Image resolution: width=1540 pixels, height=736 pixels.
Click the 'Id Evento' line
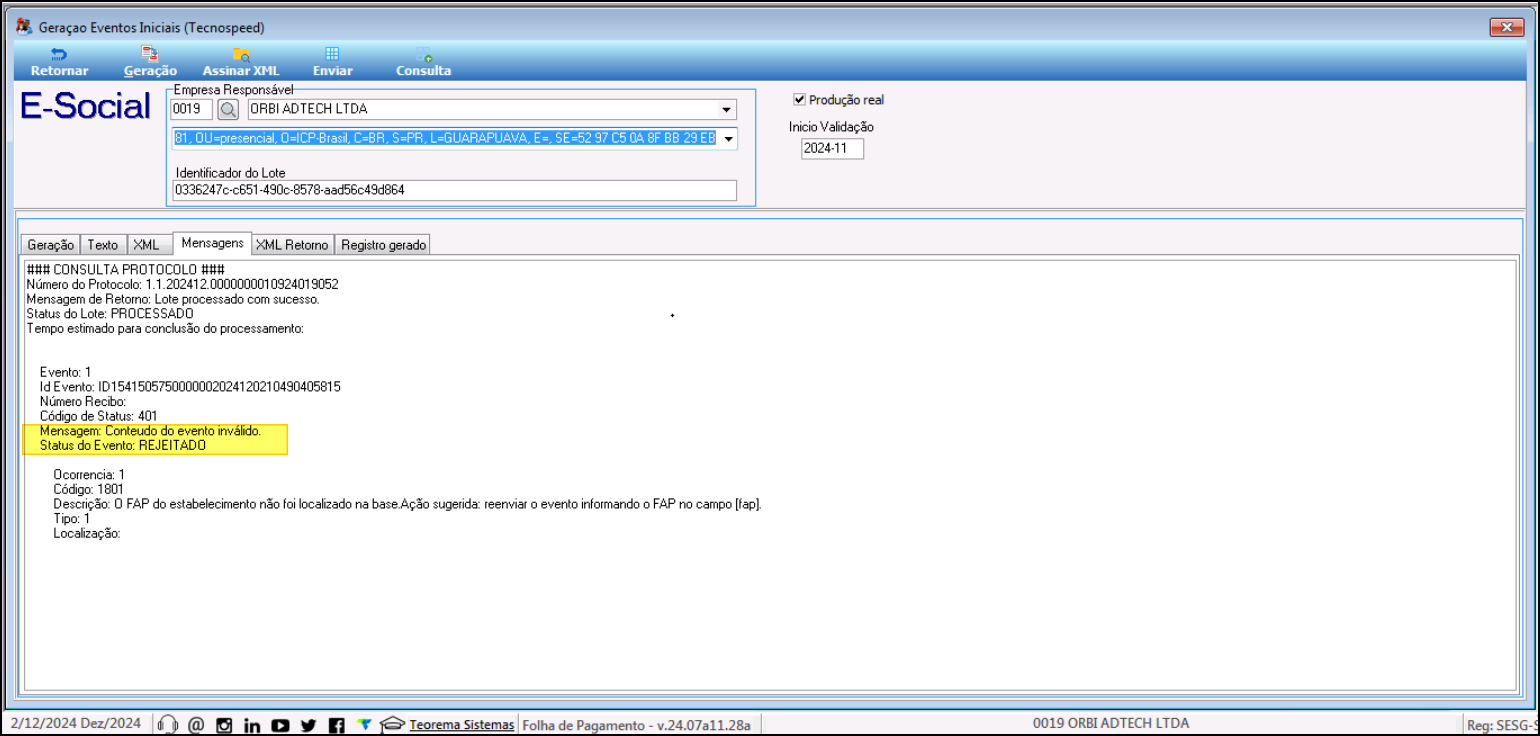(x=190, y=387)
